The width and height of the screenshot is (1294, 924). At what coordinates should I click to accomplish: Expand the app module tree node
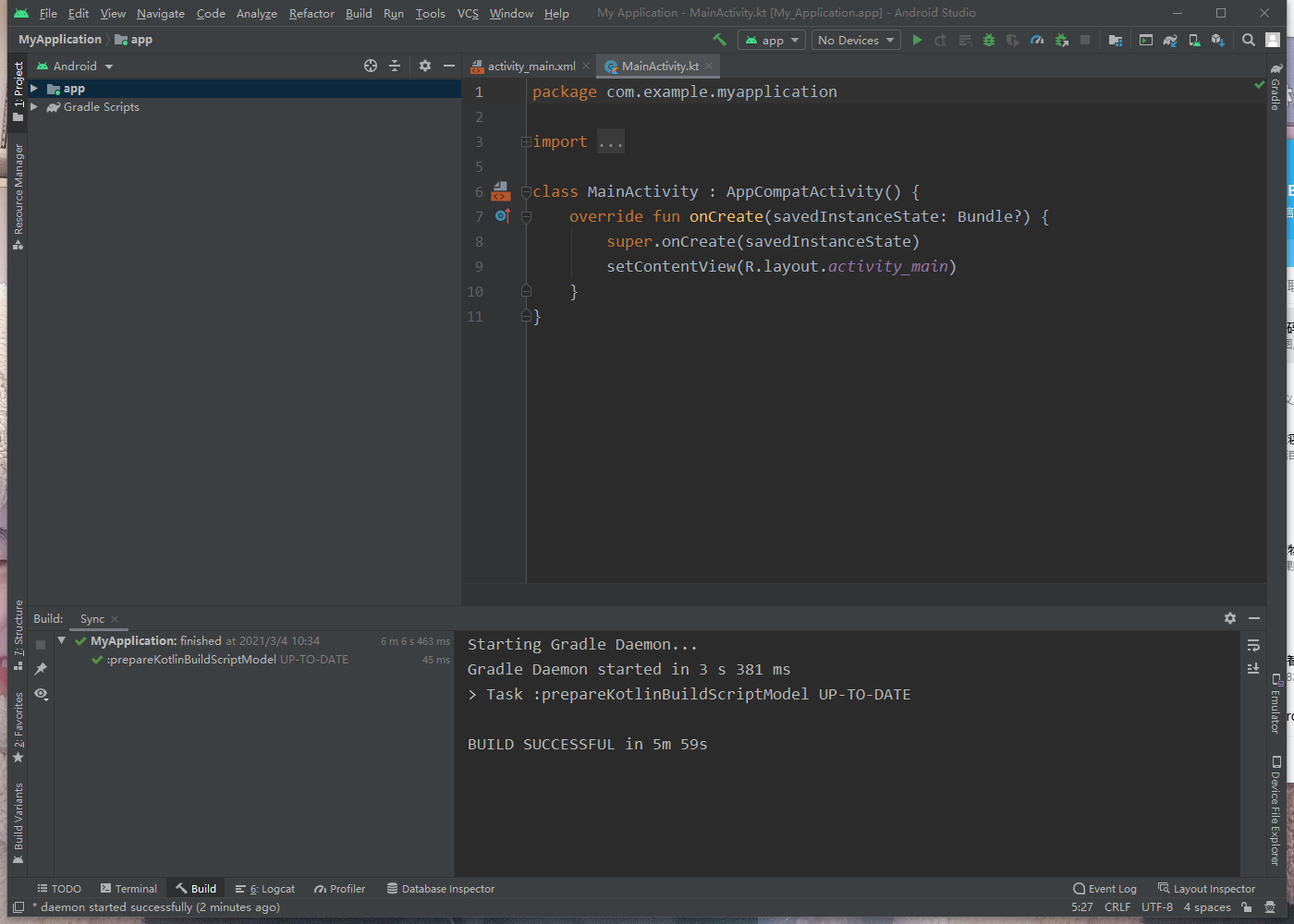pyautogui.click(x=34, y=89)
